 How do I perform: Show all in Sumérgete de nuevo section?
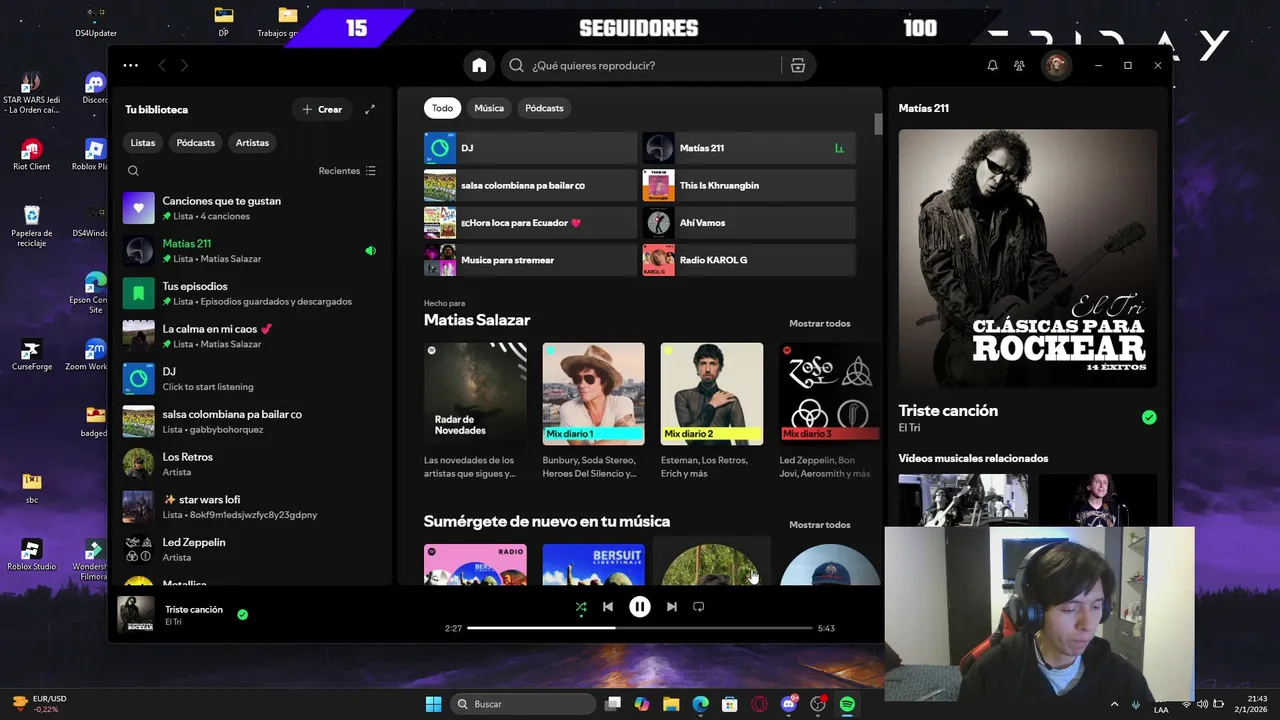[x=820, y=524]
